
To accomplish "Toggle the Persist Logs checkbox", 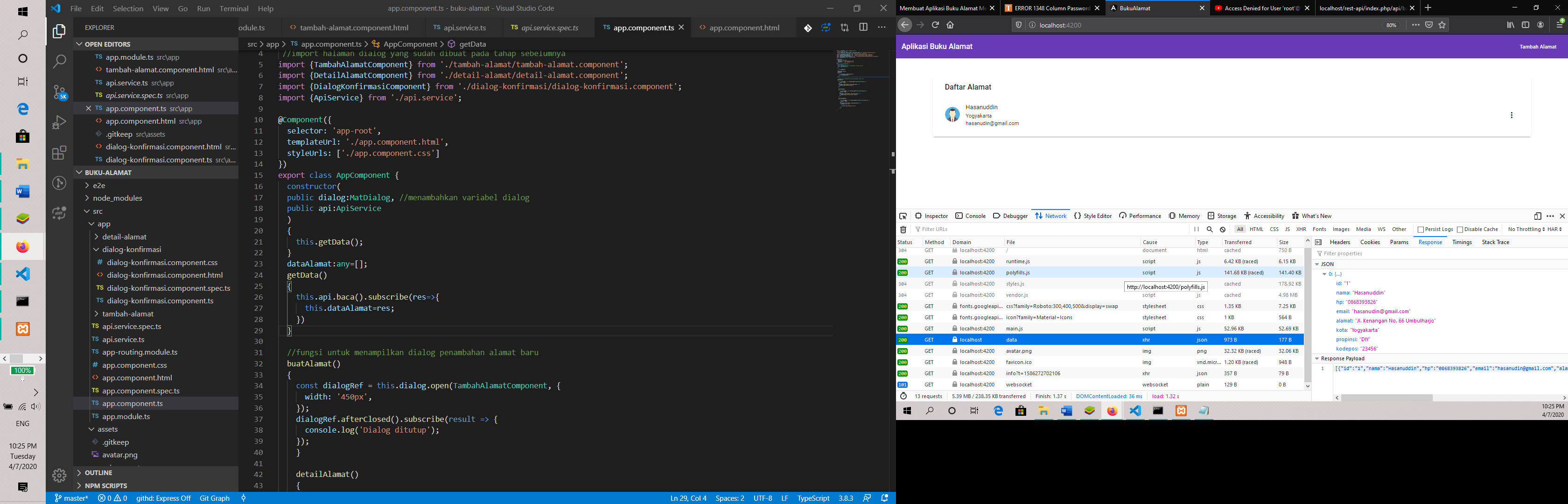I will point(1420,230).
